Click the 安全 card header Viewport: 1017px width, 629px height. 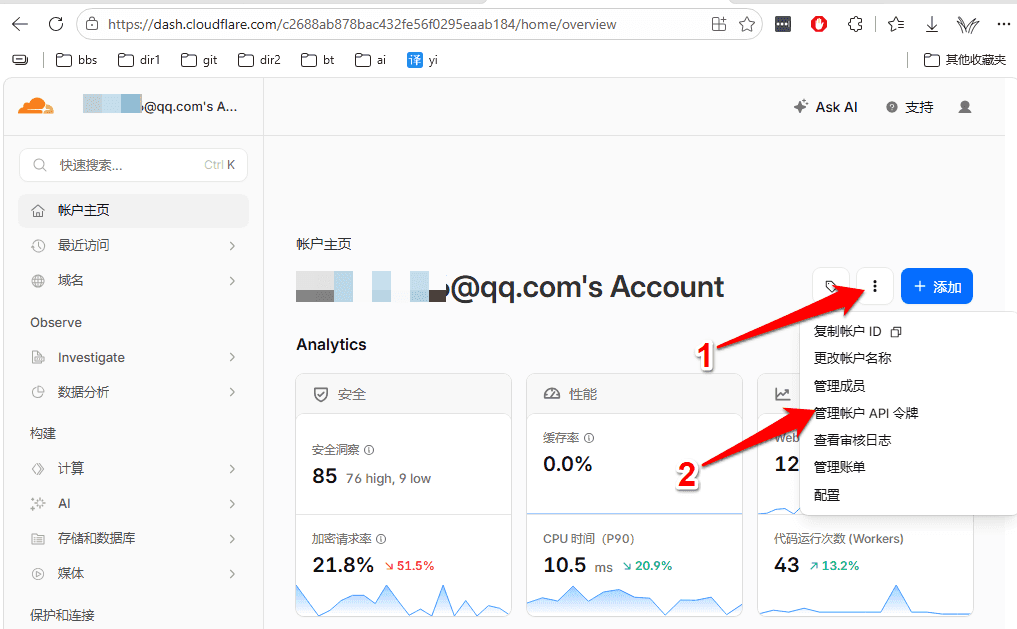pyautogui.click(x=403, y=394)
